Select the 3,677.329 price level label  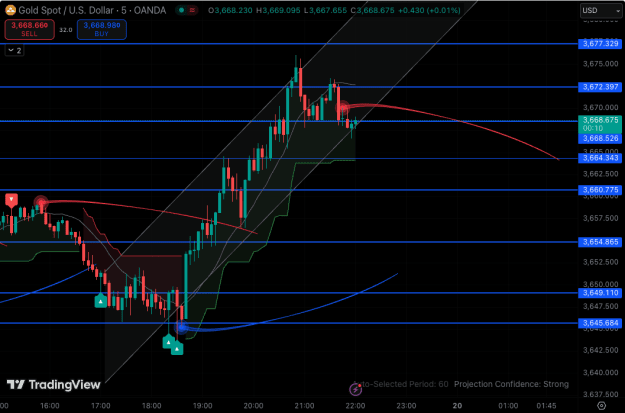(x=600, y=44)
